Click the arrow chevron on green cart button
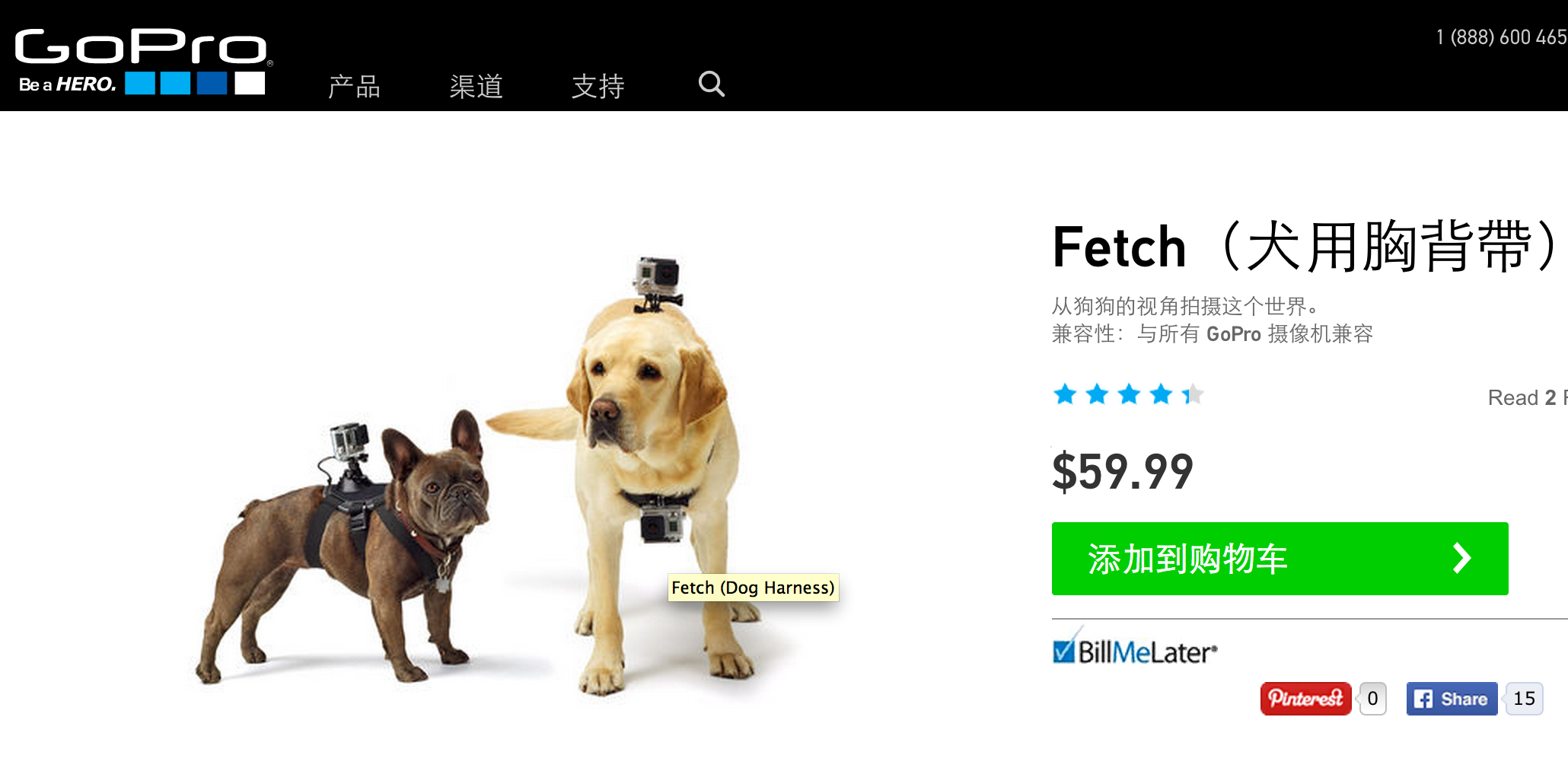 click(1461, 558)
